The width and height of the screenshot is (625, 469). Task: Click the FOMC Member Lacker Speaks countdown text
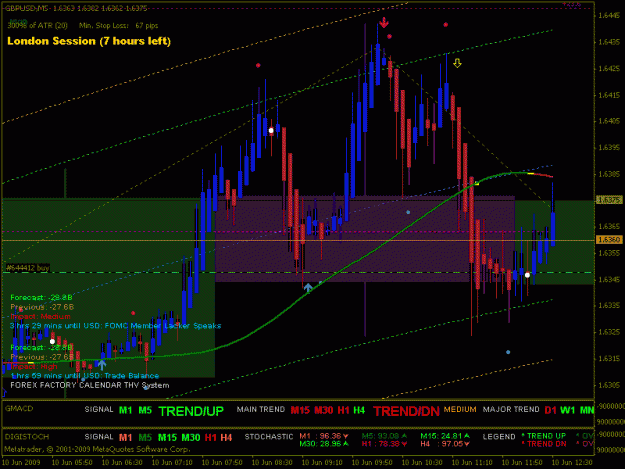(x=115, y=326)
